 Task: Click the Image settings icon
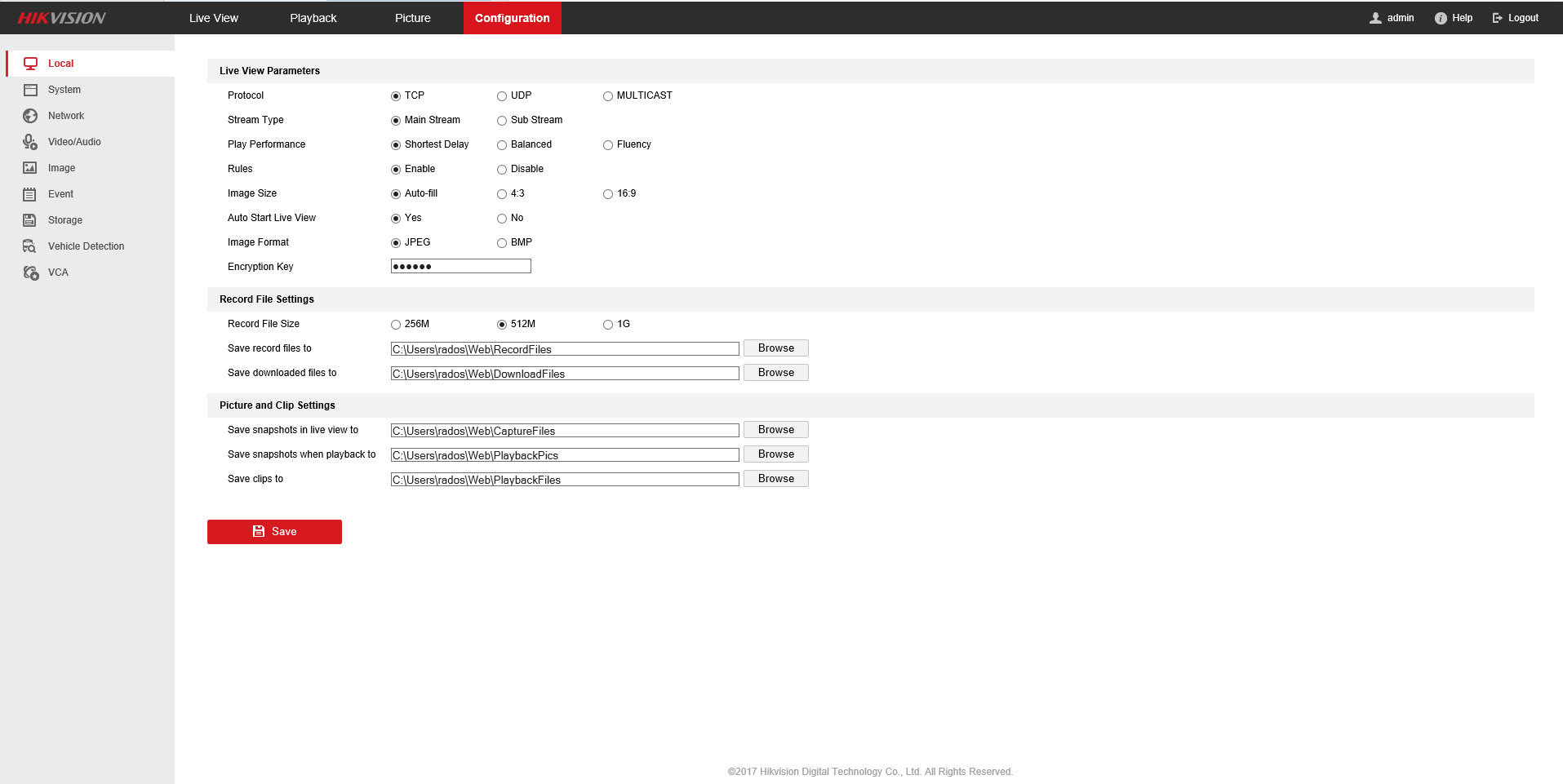[30, 168]
